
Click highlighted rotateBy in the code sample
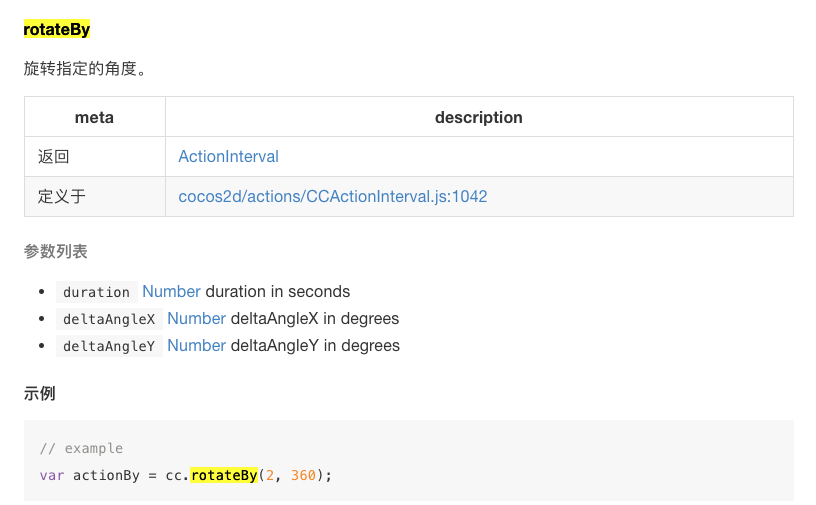(x=223, y=475)
